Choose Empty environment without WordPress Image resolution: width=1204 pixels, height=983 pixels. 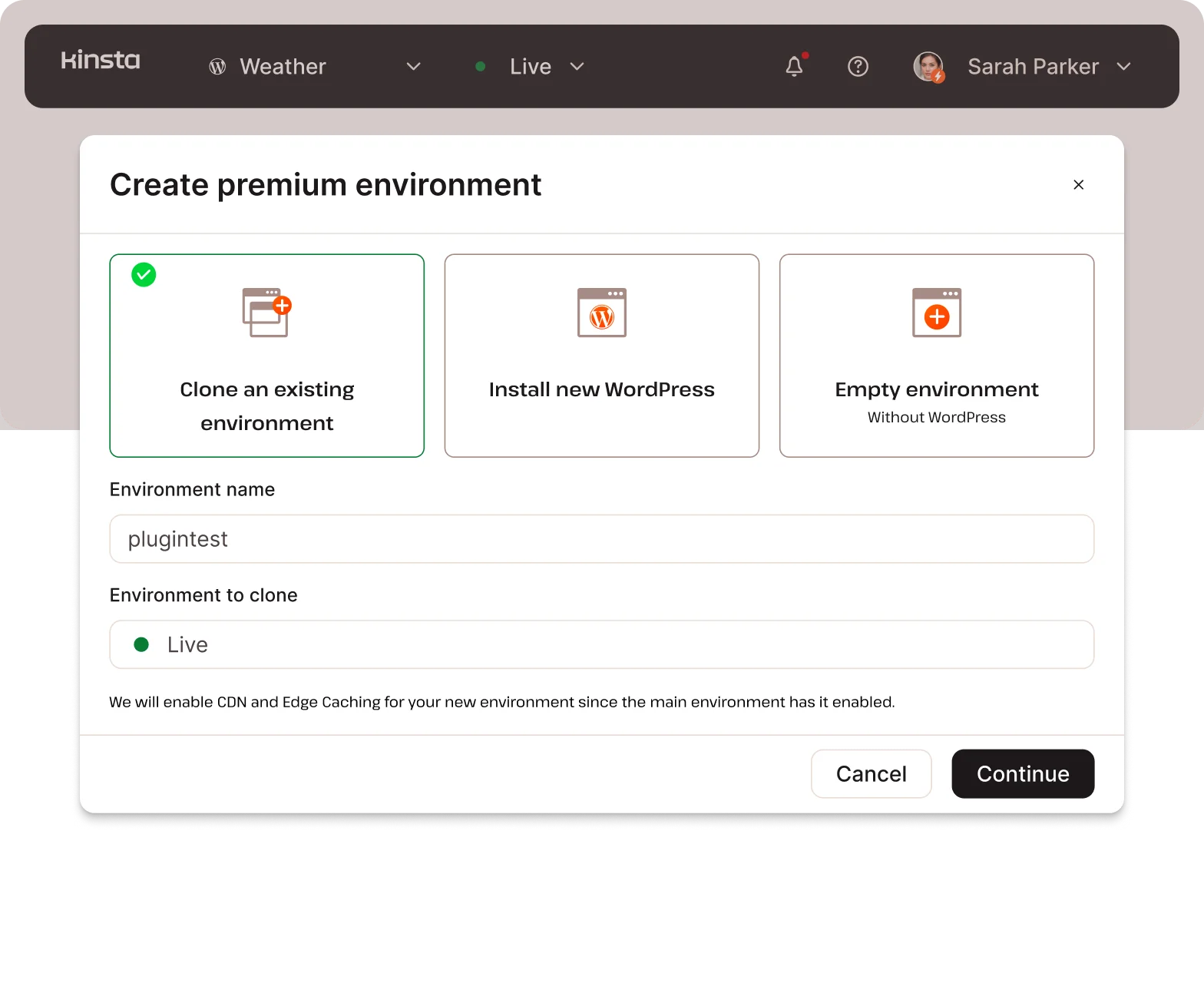(936, 401)
